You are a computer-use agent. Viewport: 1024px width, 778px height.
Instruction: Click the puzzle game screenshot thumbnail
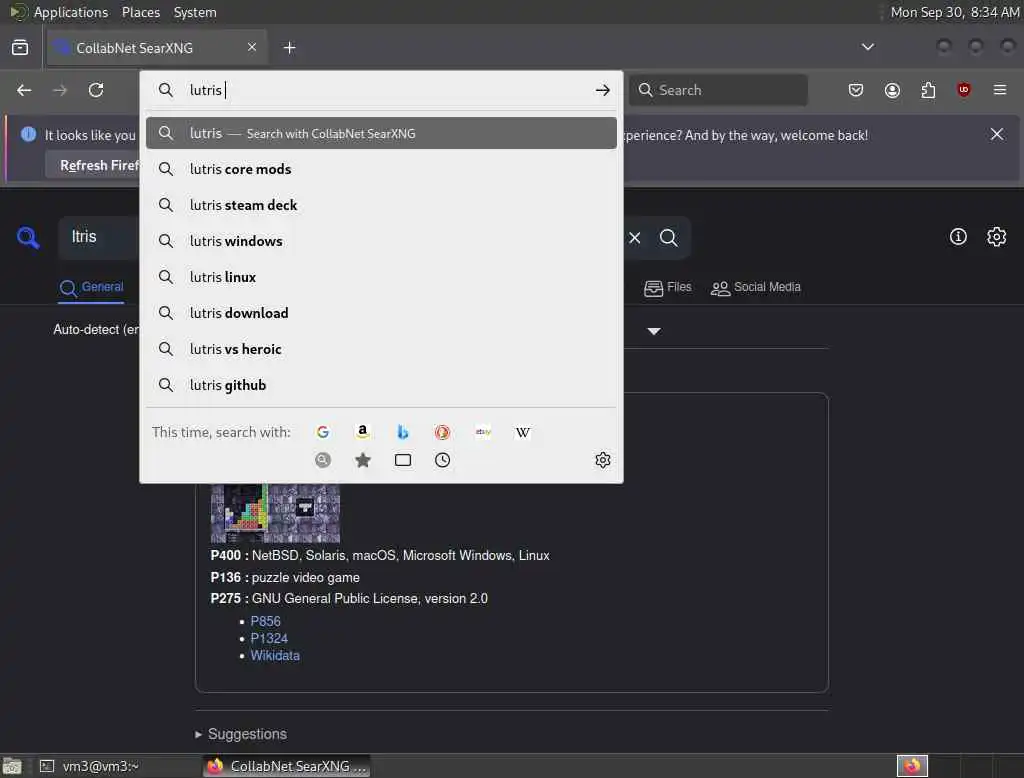point(275,513)
